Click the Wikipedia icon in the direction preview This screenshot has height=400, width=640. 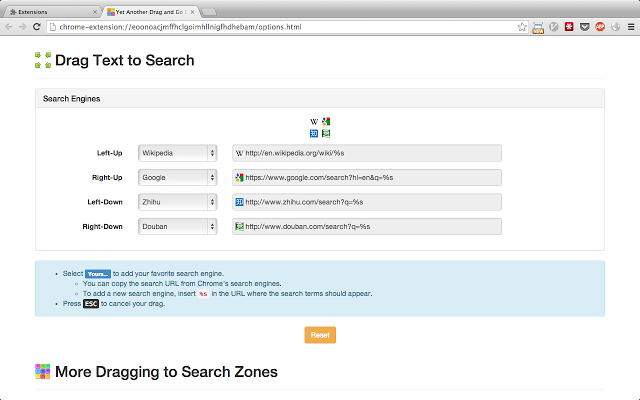coord(314,122)
